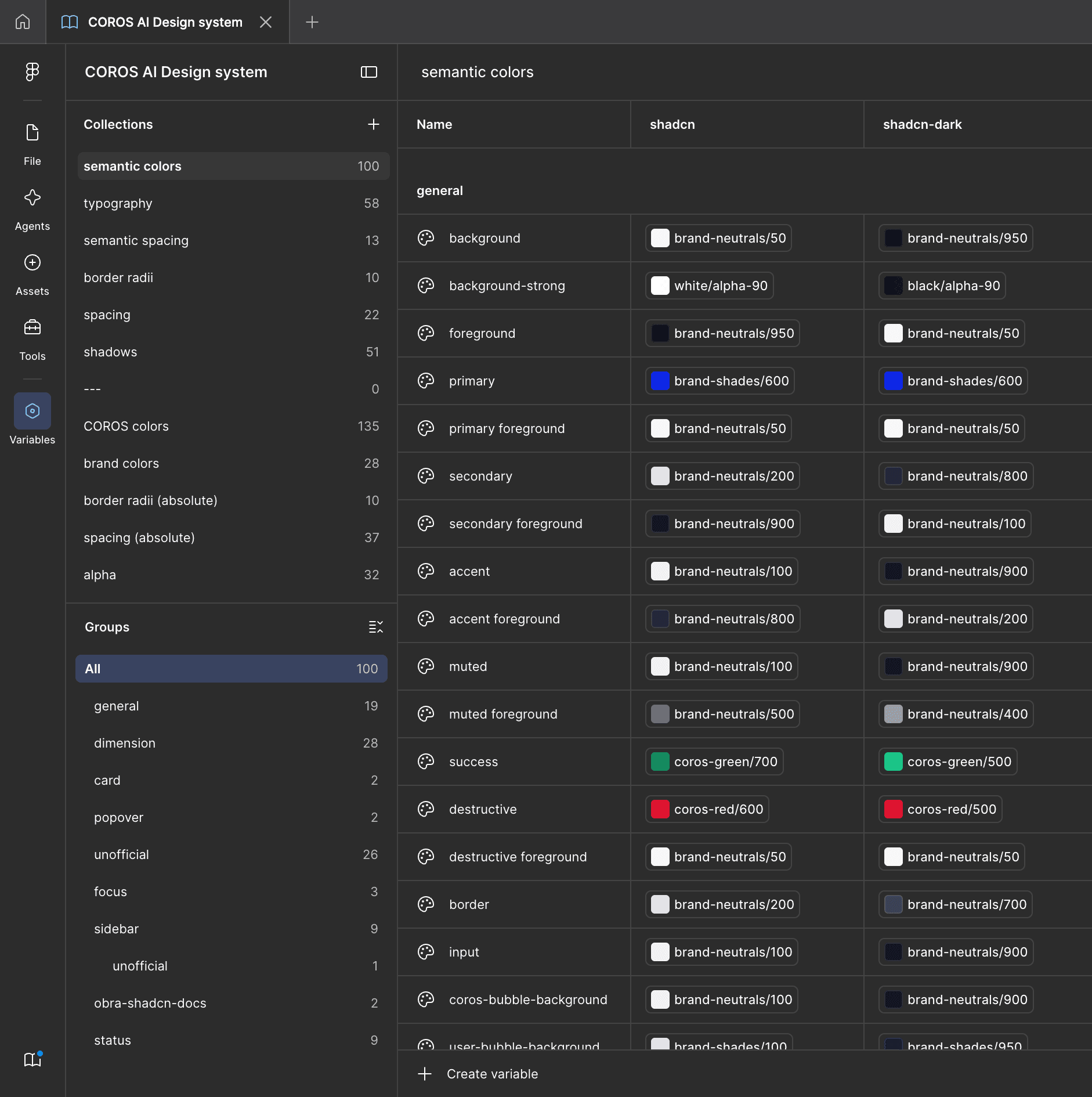Open the Tools panel
Screen dimensions: 1092x1097
(32, 340)
